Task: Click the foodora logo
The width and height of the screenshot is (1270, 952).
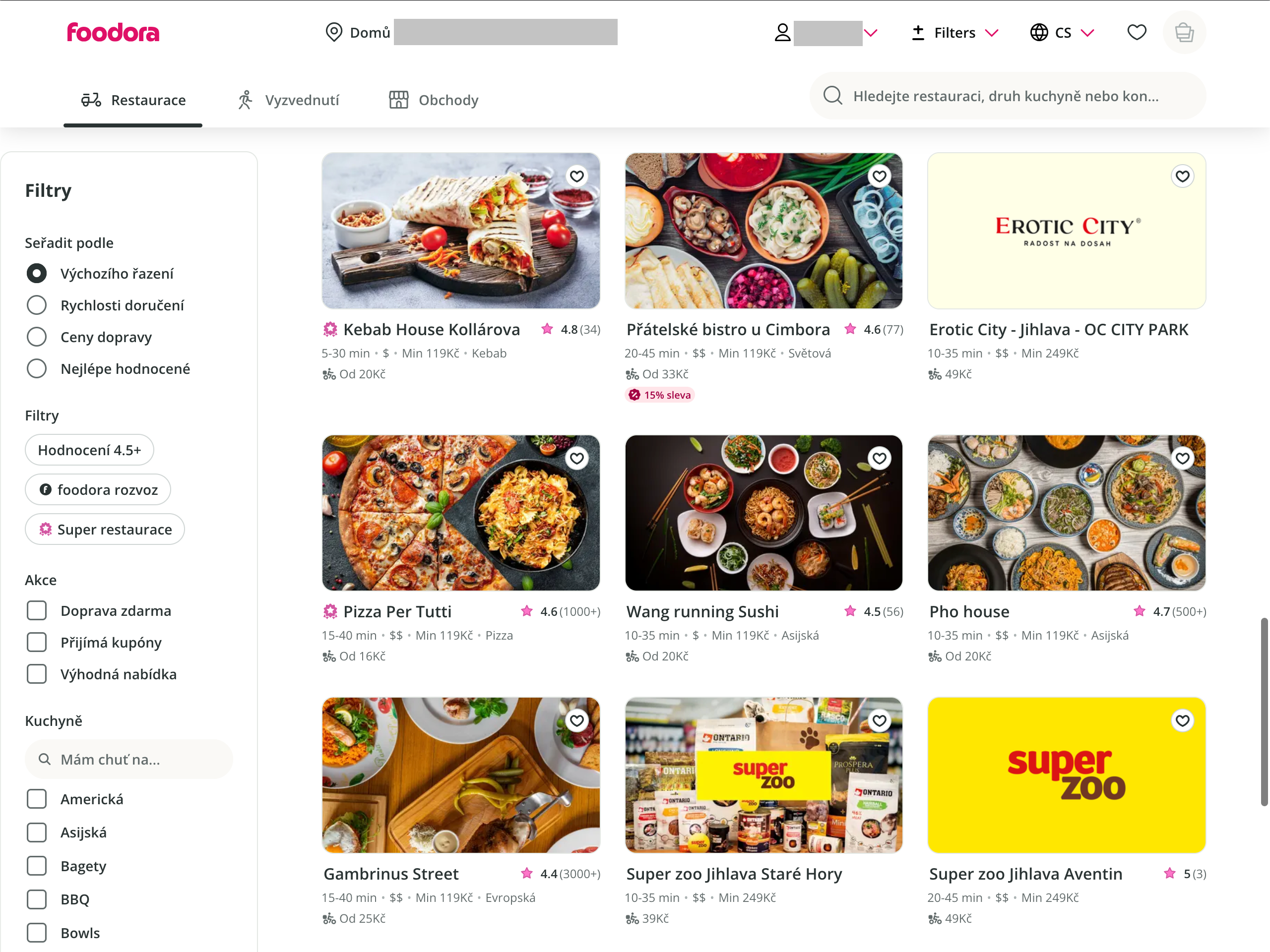Action: click(113, 33)
